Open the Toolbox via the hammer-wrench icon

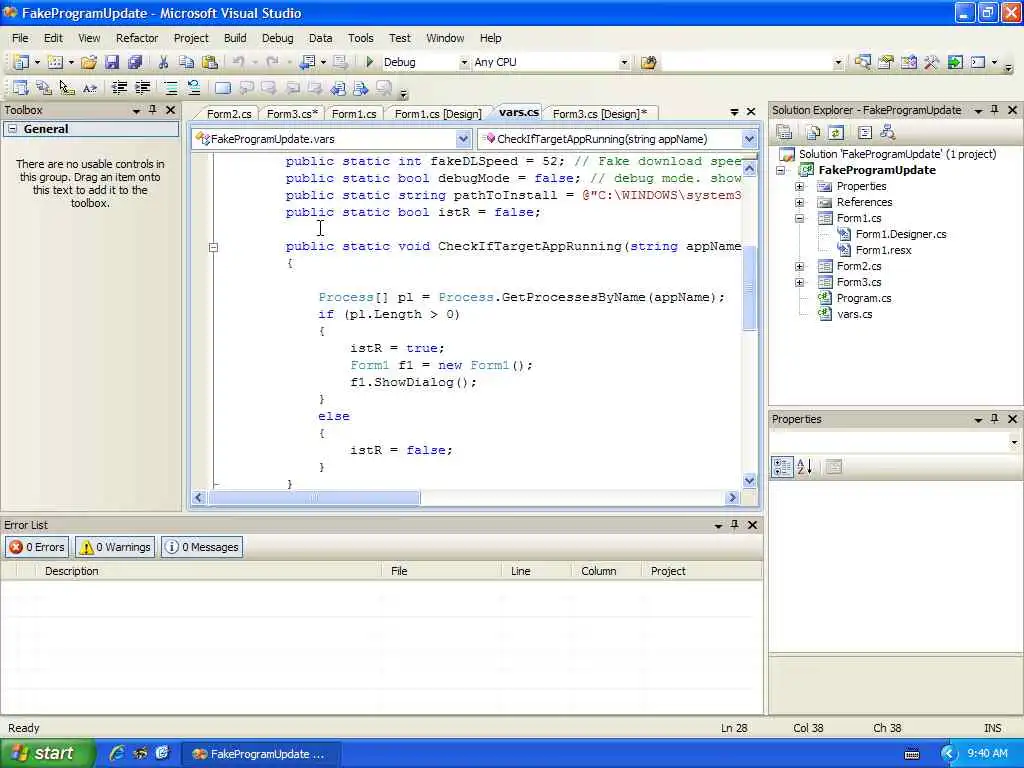point(931,62)
